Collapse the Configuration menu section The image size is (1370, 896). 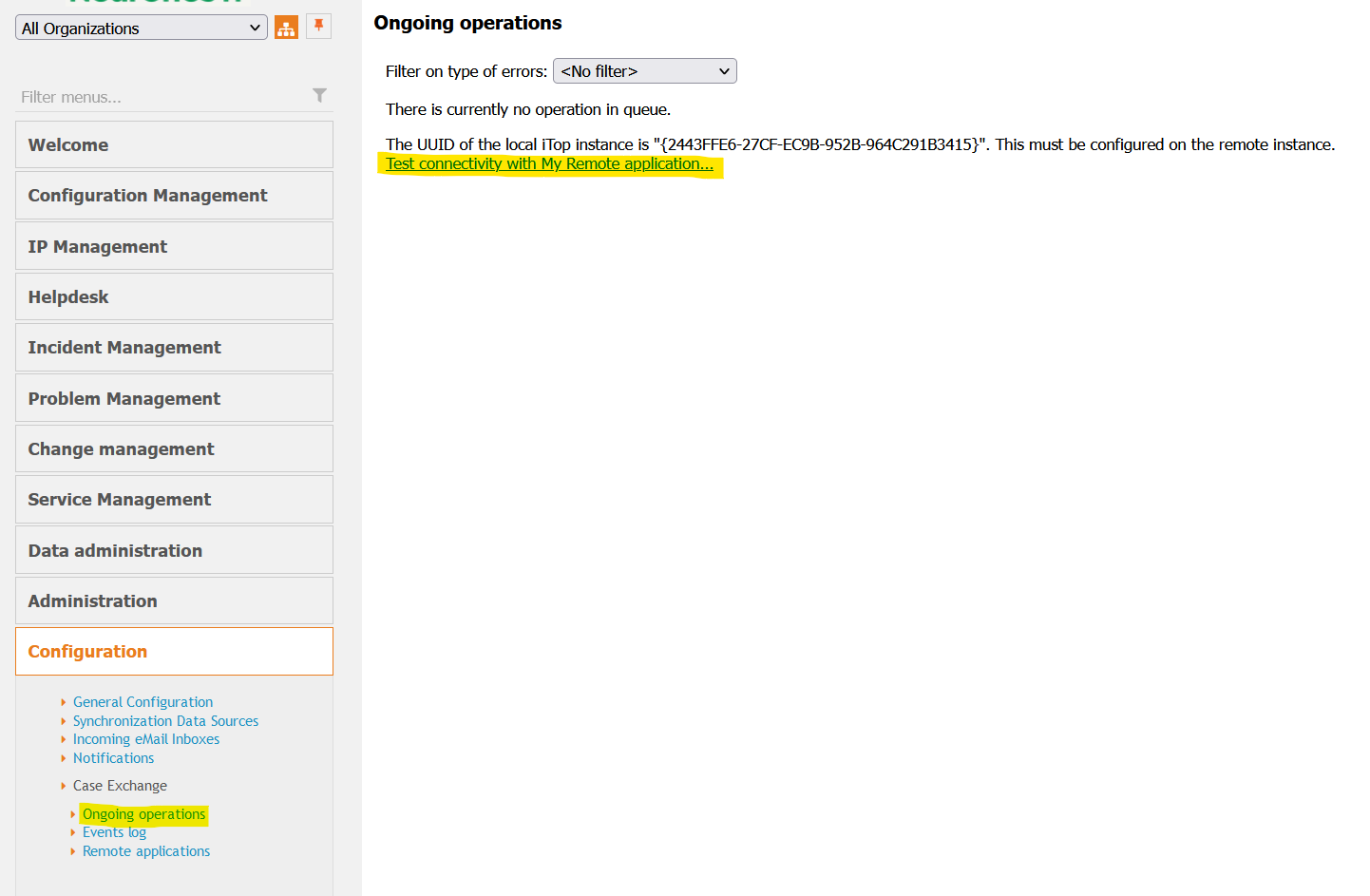(x=174, y=652)
